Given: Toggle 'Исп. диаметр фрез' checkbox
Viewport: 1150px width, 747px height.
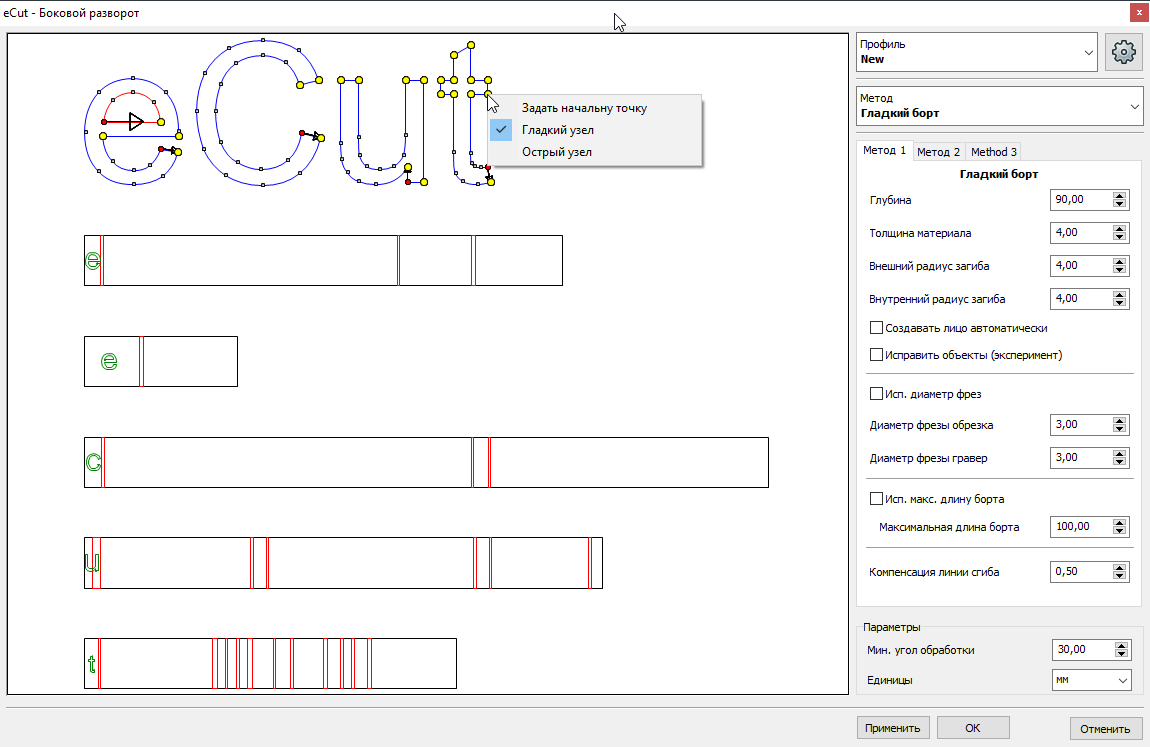Looking at the screenshot, I should click(876, 394).
